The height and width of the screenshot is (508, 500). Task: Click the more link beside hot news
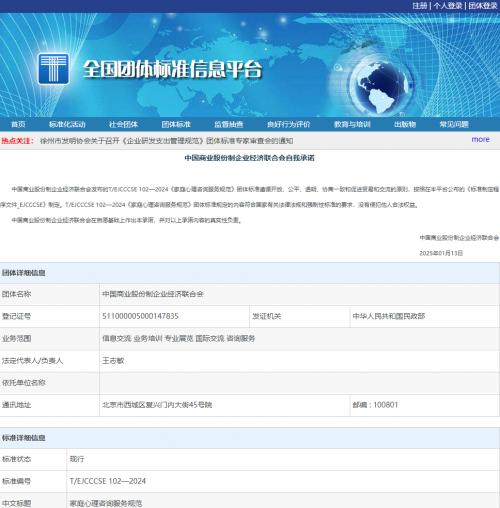480,139
